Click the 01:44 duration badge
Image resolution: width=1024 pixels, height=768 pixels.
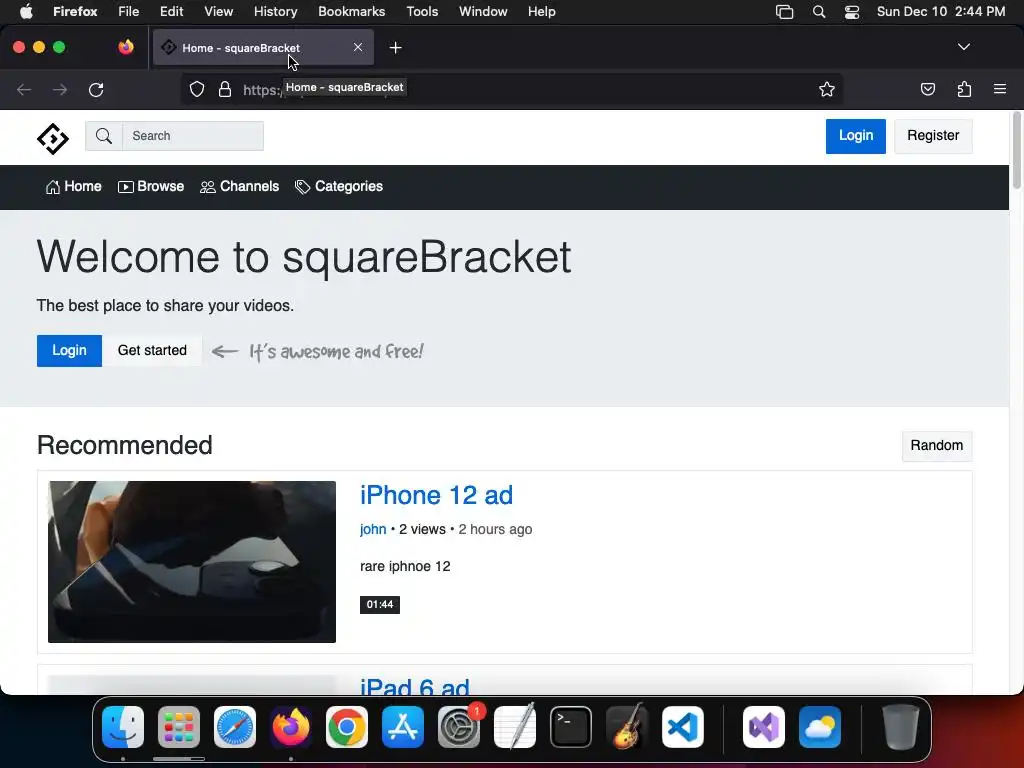[380, 605]
